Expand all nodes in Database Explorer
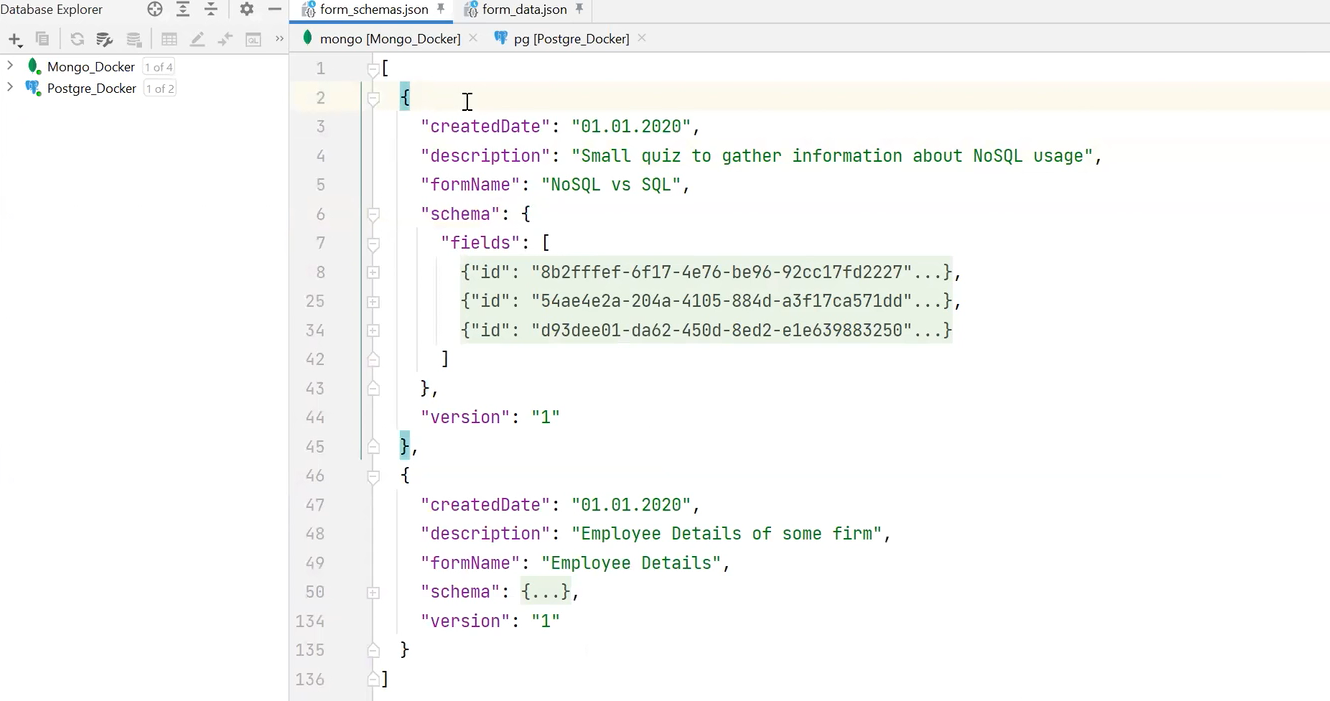This screenshot has width=1330, height=701. coord(183,9)
